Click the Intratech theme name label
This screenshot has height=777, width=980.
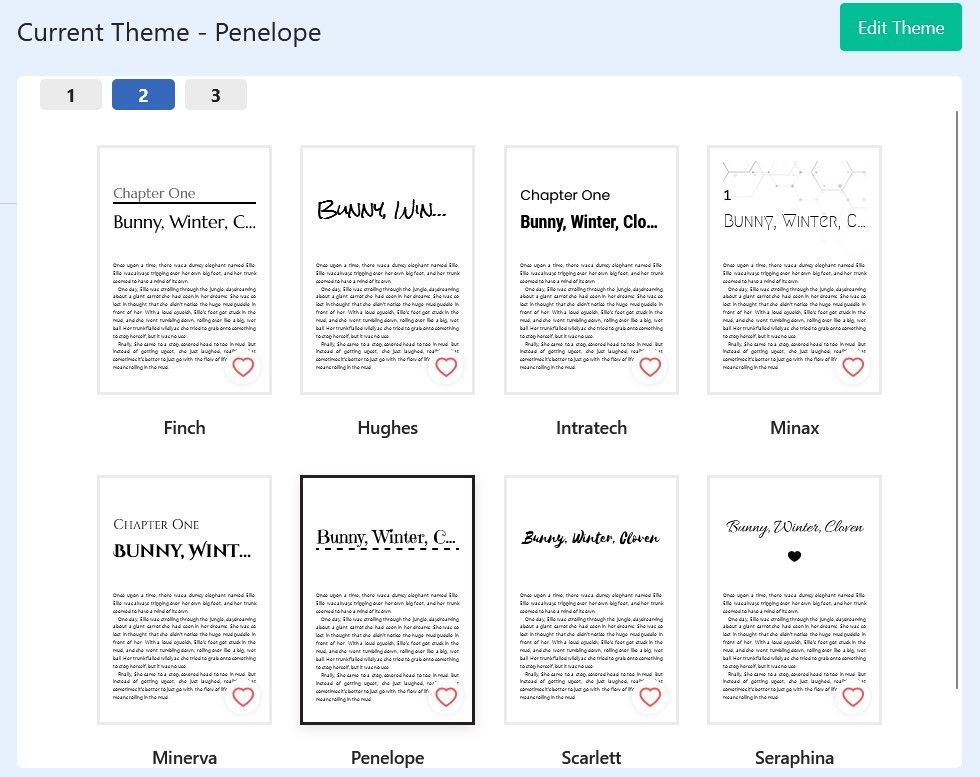591,428
